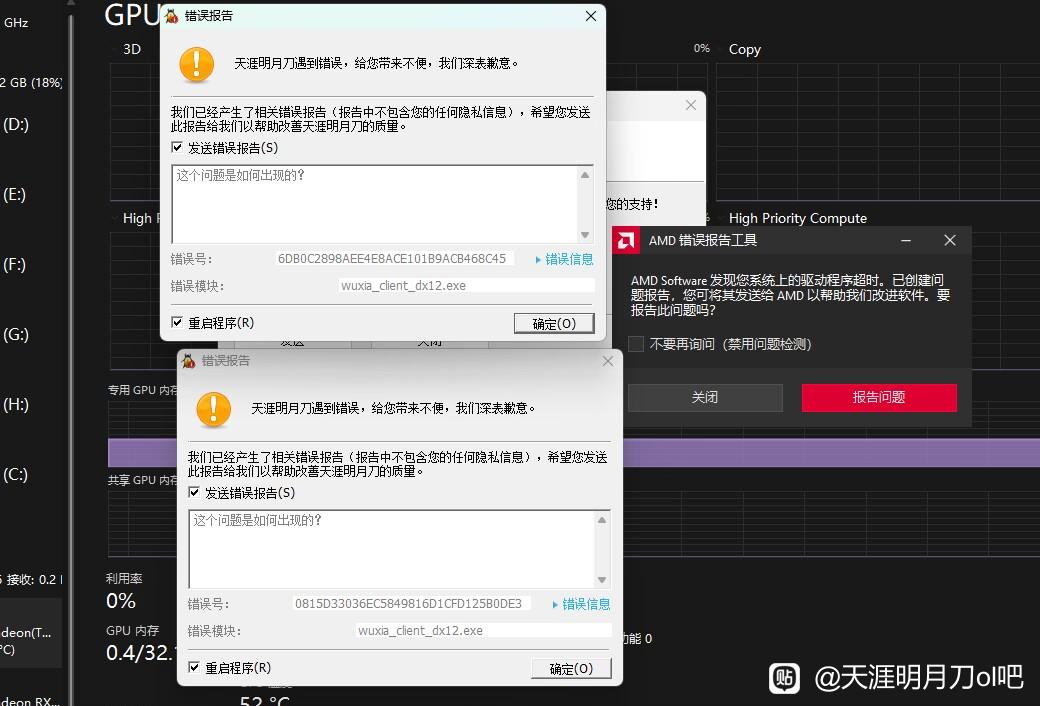Select the (G:) disk in Task Manager sidebar
The image size is (1040, 706).
tap(16, 334)
